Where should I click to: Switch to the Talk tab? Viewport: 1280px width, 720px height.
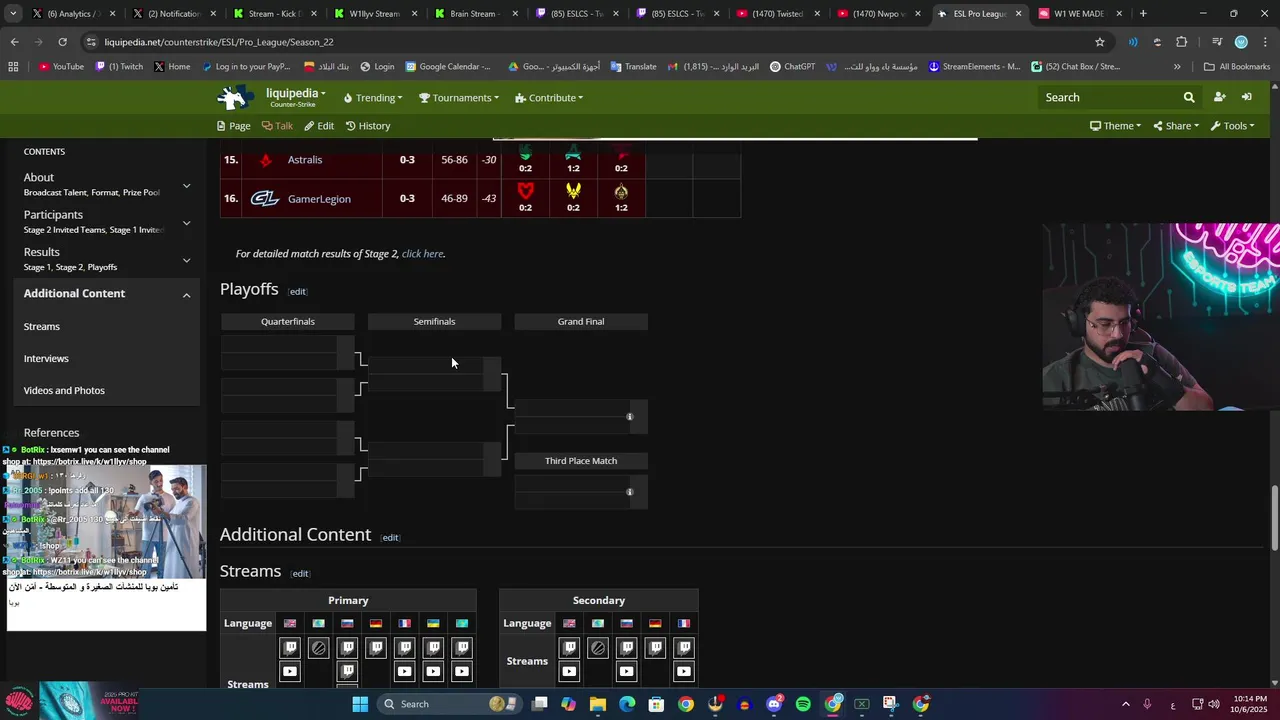[x=277, y=126]
